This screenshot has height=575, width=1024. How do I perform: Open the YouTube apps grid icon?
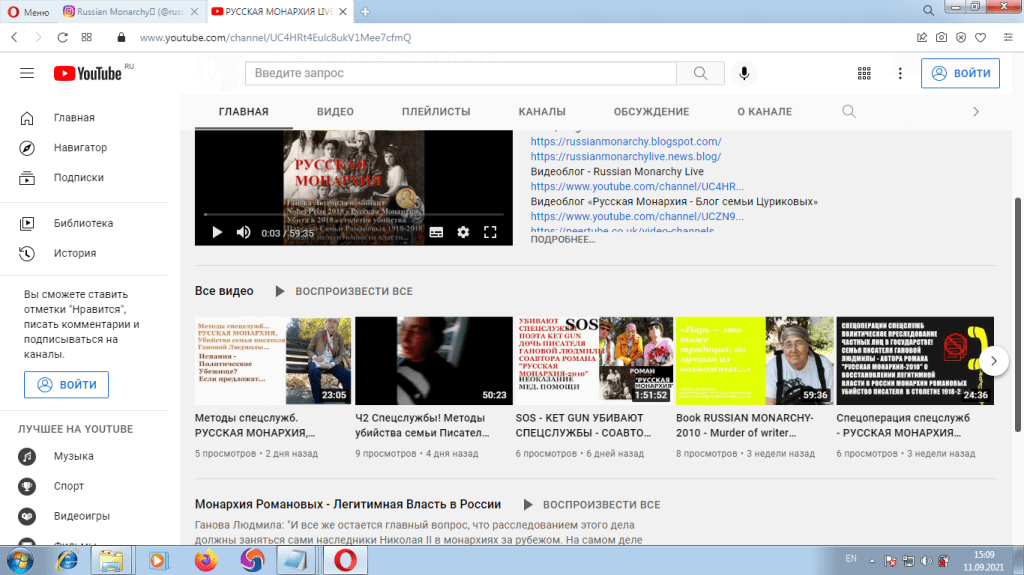[864, 73]
